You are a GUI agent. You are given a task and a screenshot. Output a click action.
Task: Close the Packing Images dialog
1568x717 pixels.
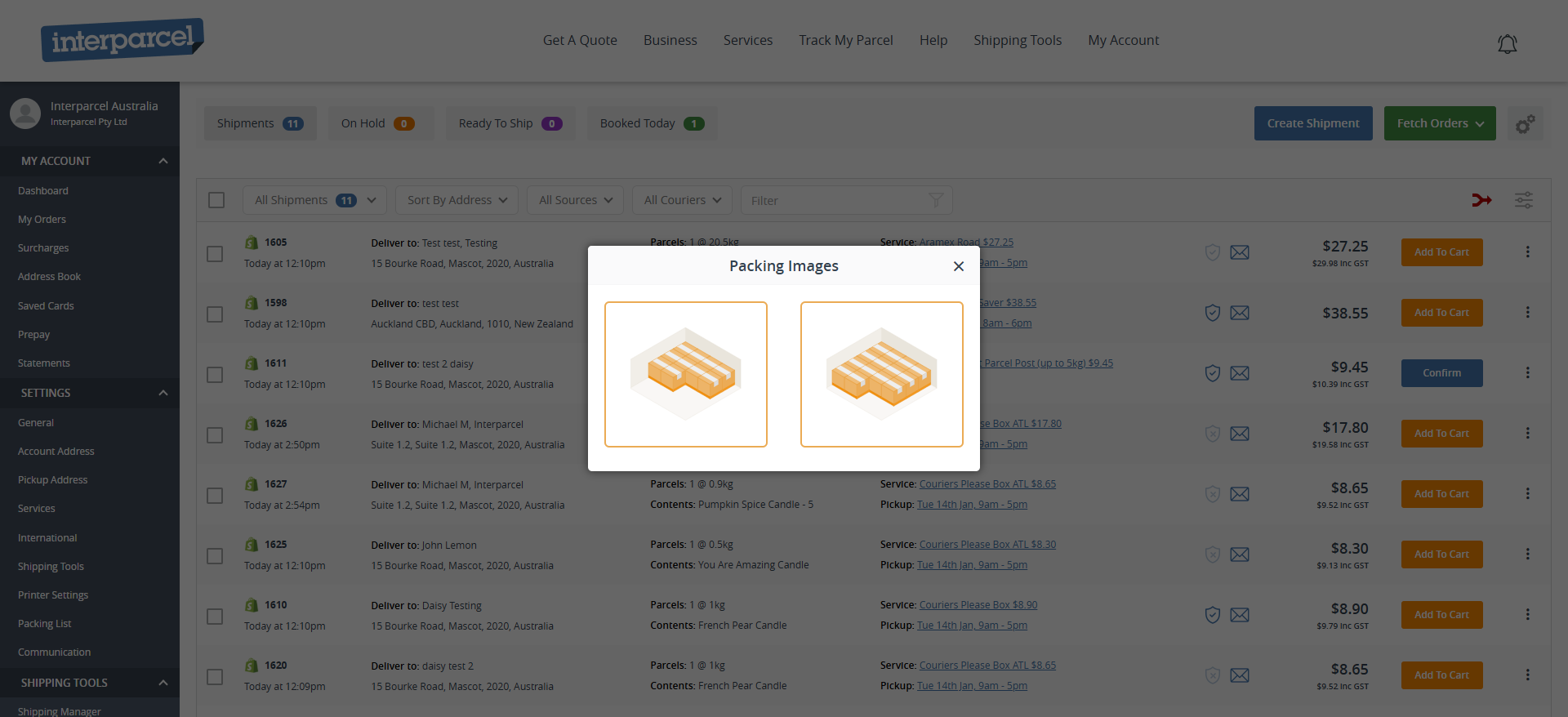coord(958,266)
